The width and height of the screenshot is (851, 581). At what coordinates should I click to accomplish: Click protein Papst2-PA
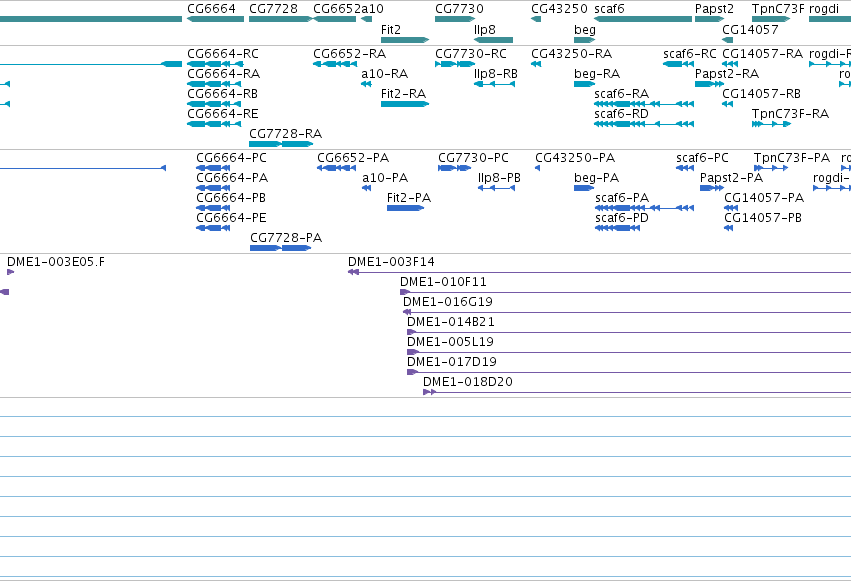point(712,188)
